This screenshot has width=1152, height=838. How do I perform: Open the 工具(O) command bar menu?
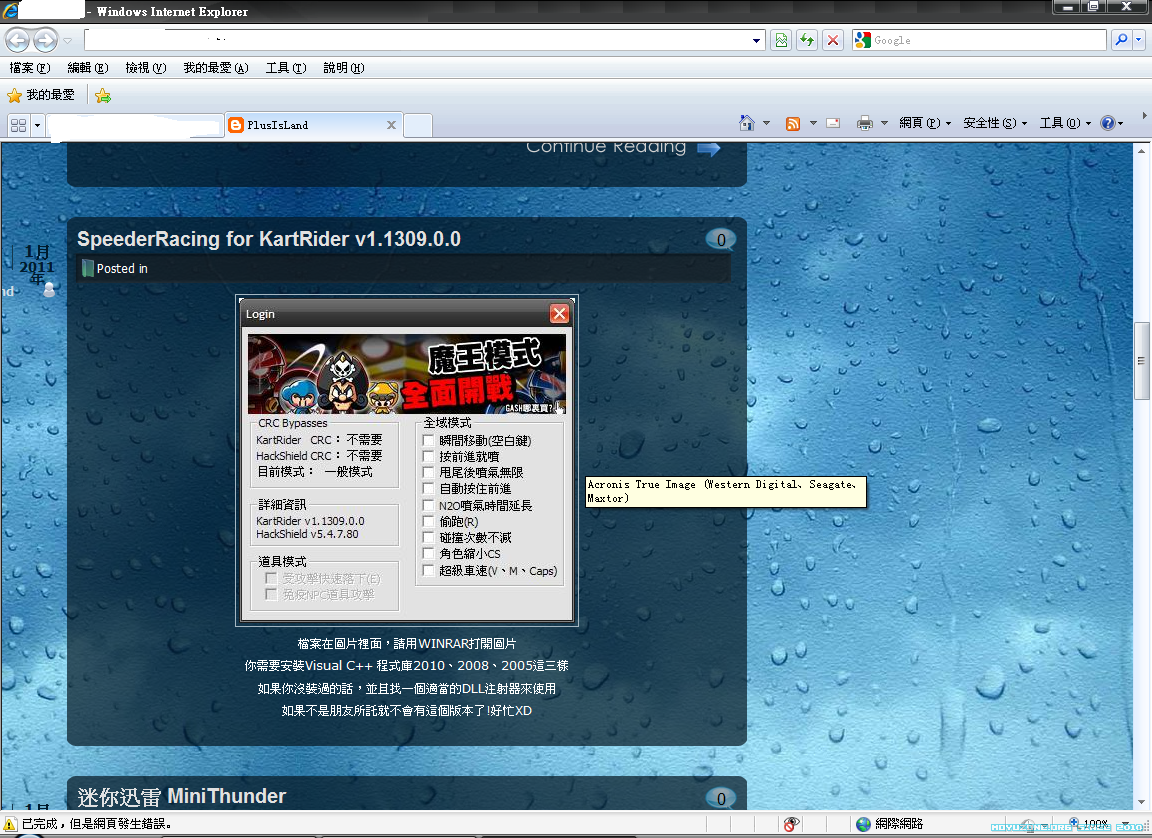(x=1065, y=123)
